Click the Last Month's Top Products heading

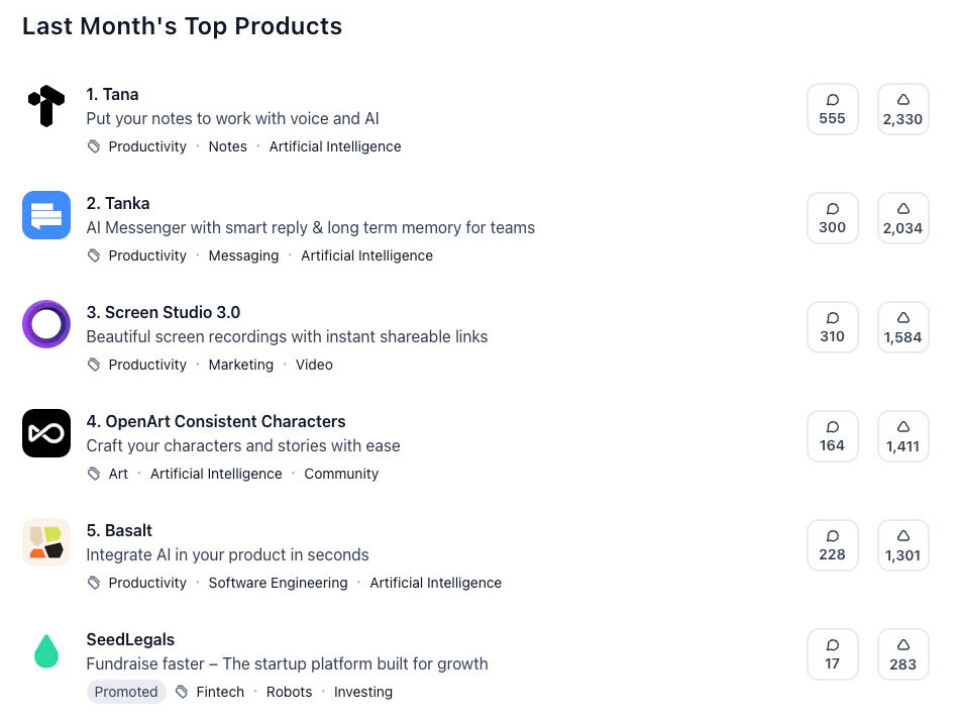(x=181, y=26)
